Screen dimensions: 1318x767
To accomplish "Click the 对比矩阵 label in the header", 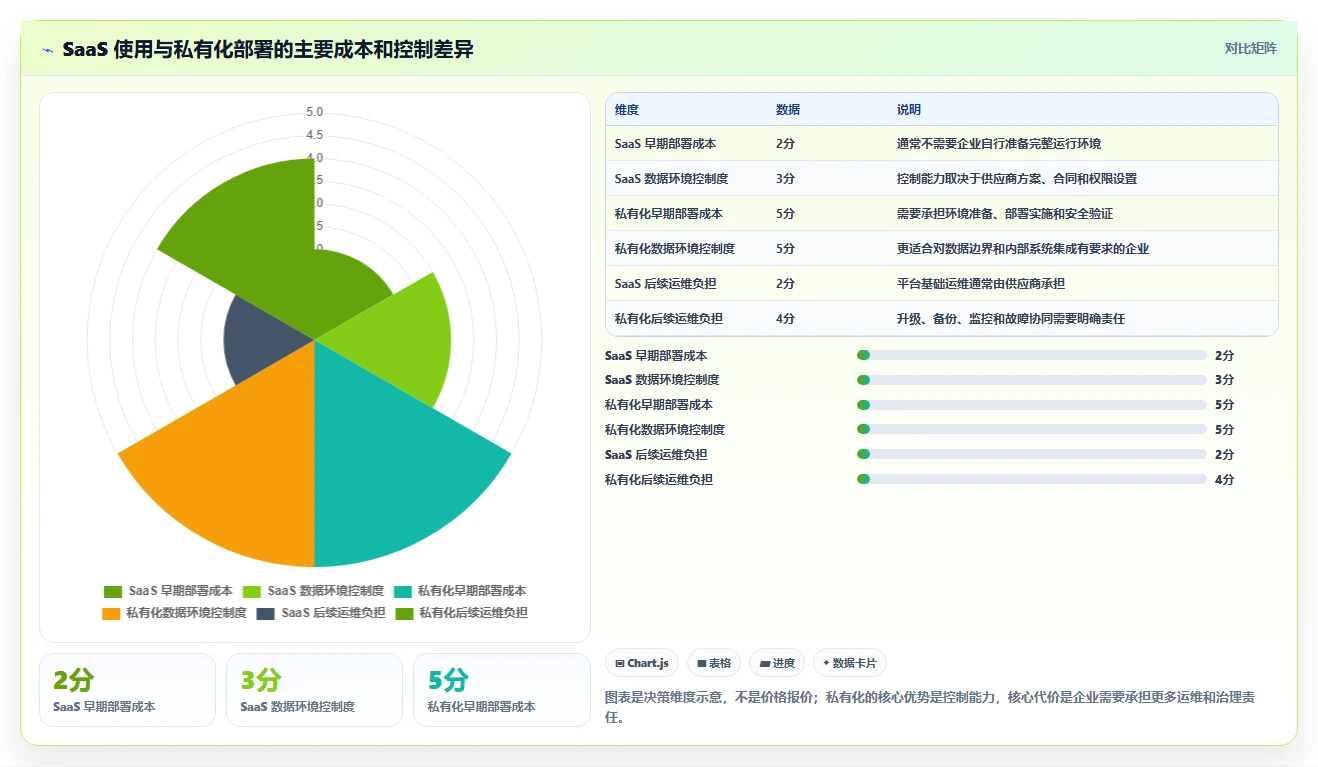I will [1251, 48].
